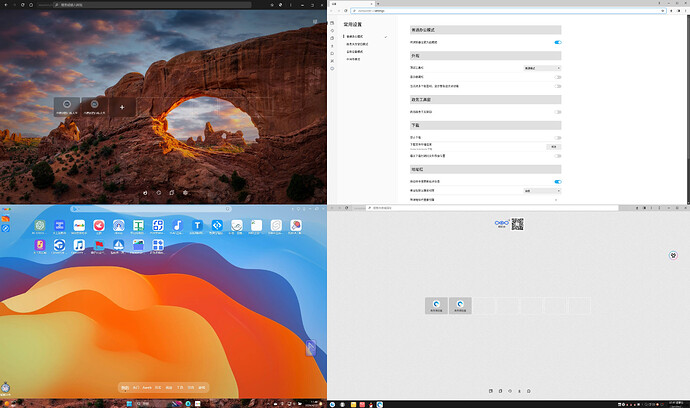Open first speed-dial tile on arch wallpaper page
The width and height of the screenshot is (690, 408).
[x=67, y=107]
